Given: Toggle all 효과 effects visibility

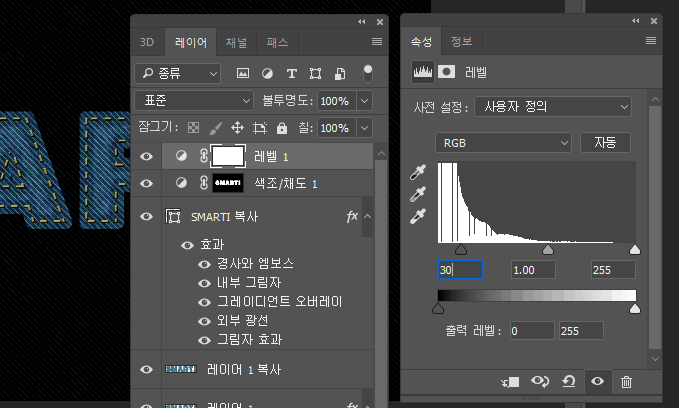Looking at the screenshot, I should tap(187, 245).
